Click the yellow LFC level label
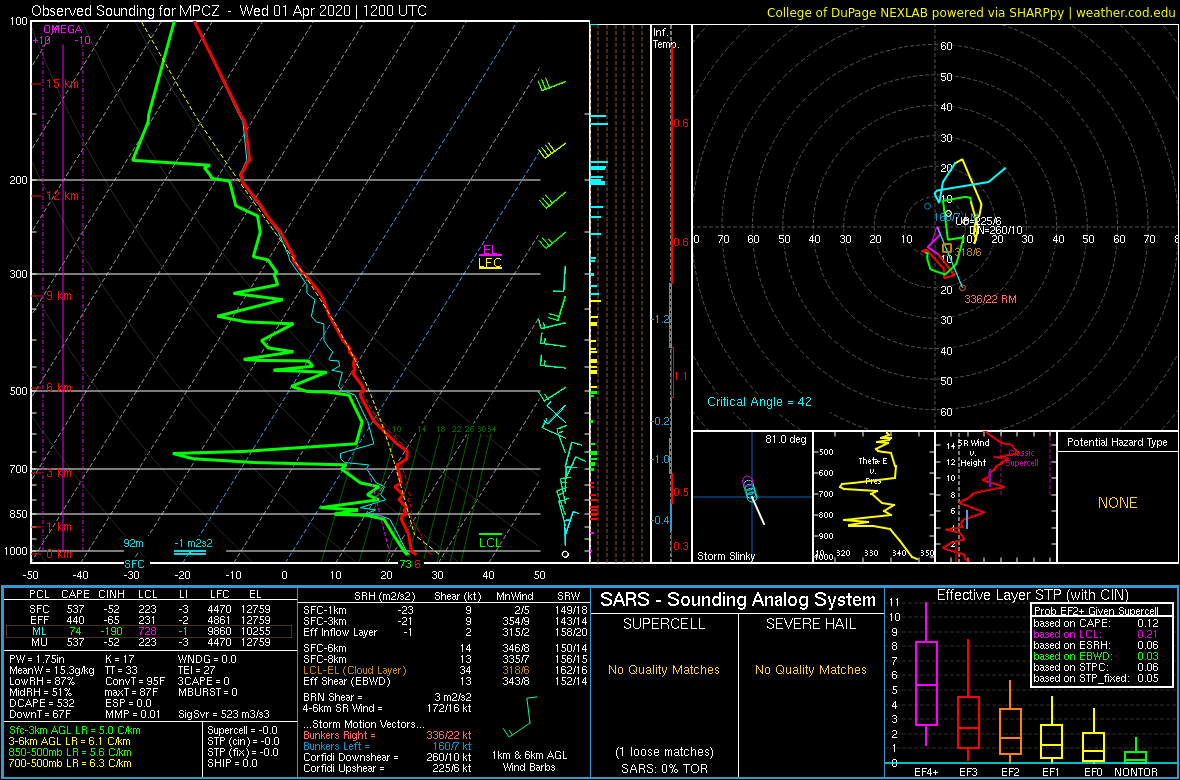The image size is (1180, 780). (x=490, y=263)
